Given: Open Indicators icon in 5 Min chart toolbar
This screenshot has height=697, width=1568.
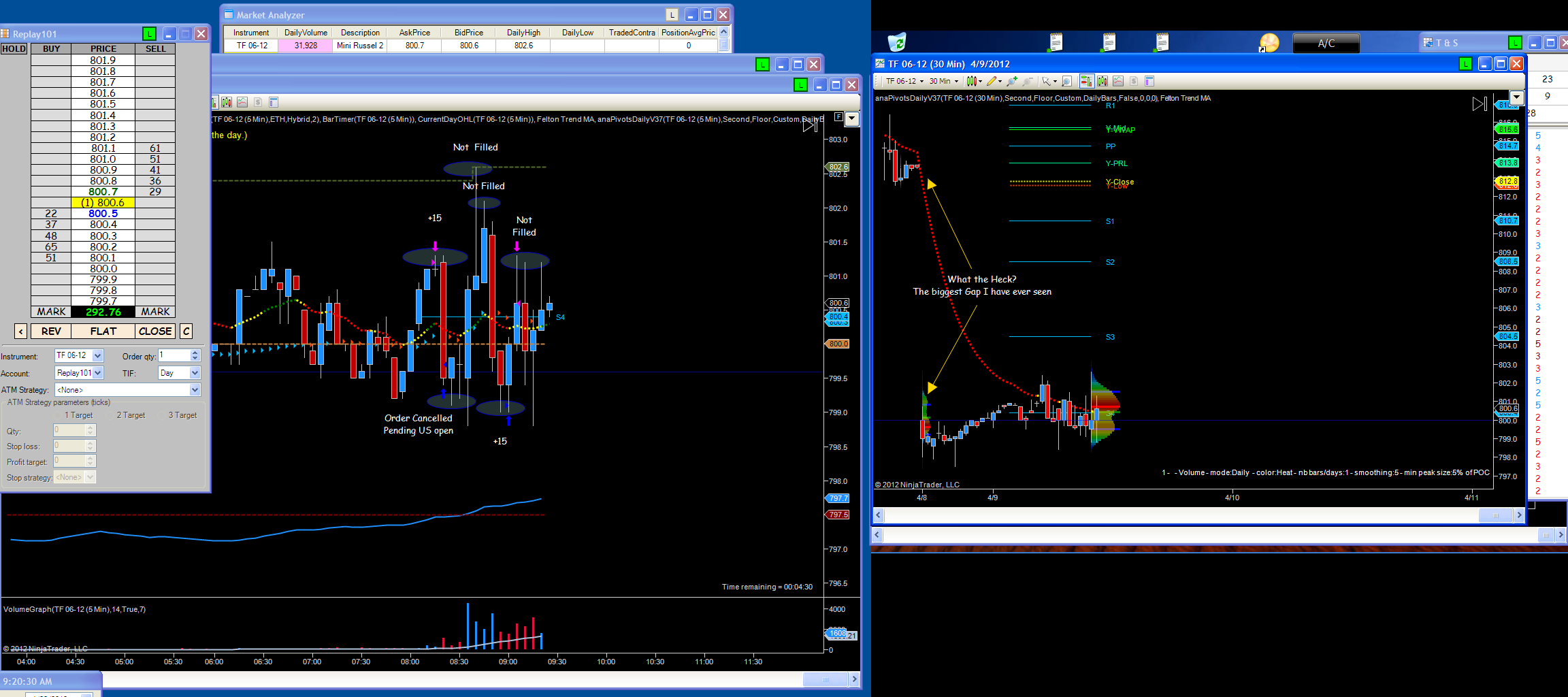Looking at the screenshot, I should (x=242, y=102).
